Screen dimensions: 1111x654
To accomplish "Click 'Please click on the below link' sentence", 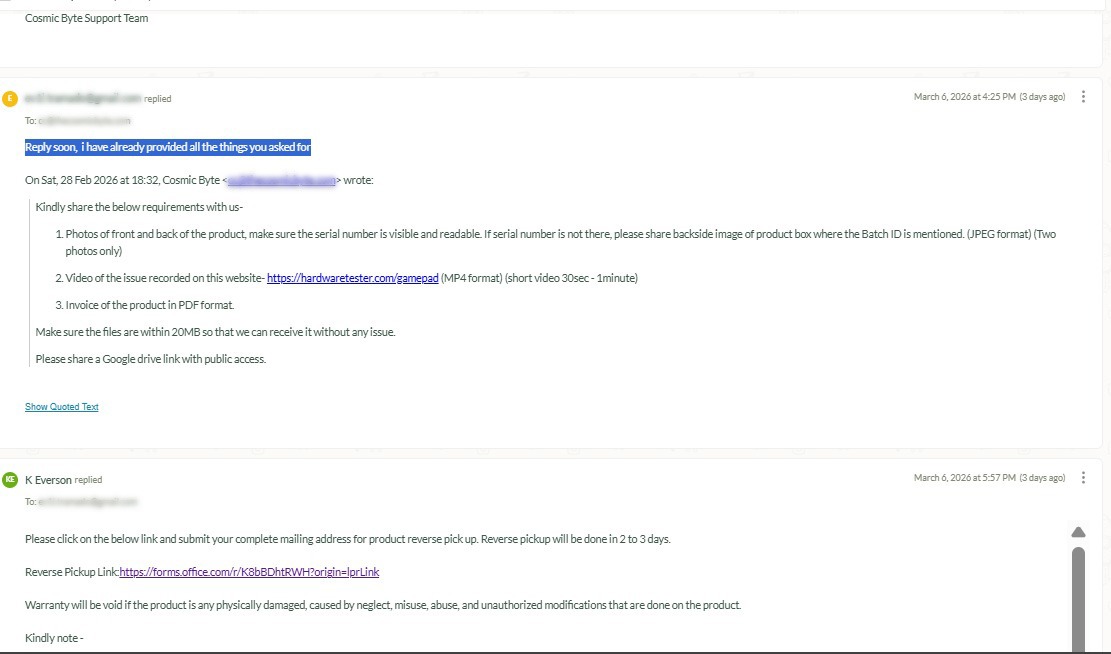I will pos(347,539).
